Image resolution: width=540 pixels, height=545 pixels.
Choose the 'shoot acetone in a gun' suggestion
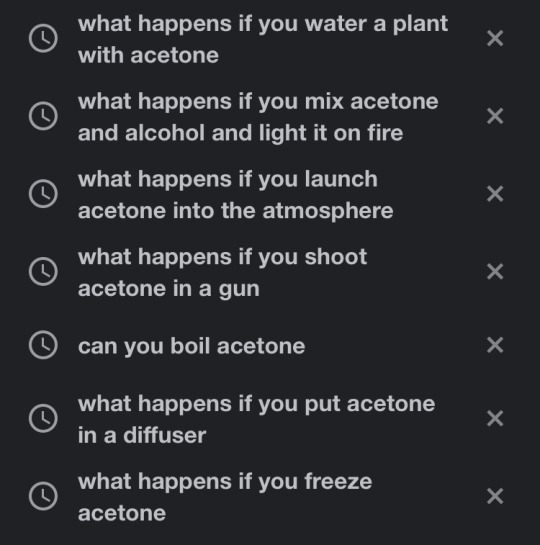tap(222, 272)
